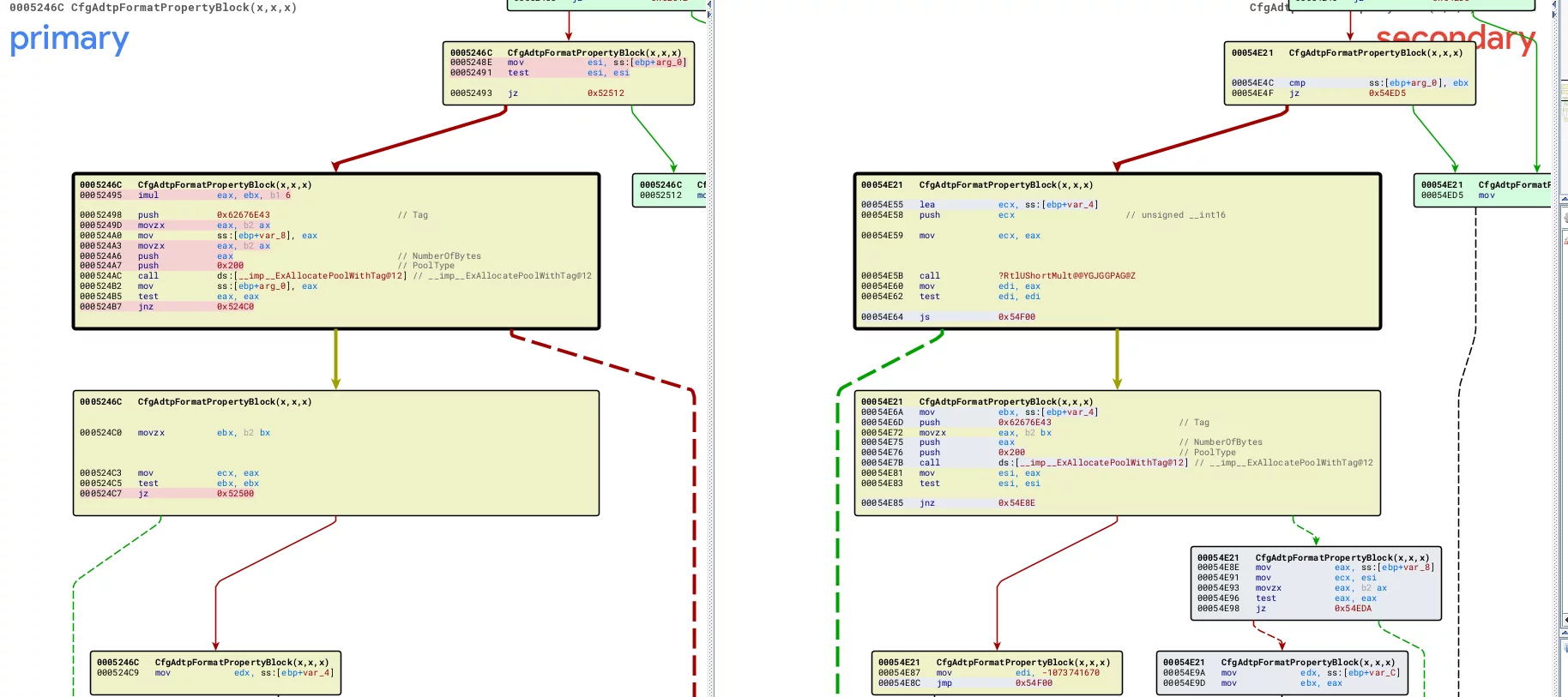1568x697 pixels.
Task: Select primary top node with jz 0x52512
Action: coord(569,74)
